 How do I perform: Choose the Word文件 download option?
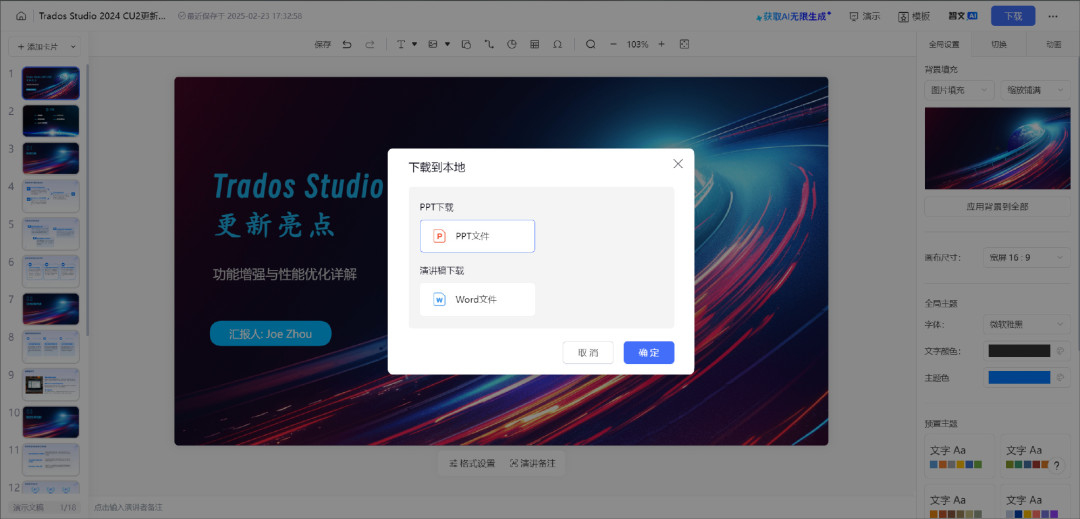coord(477,299)
